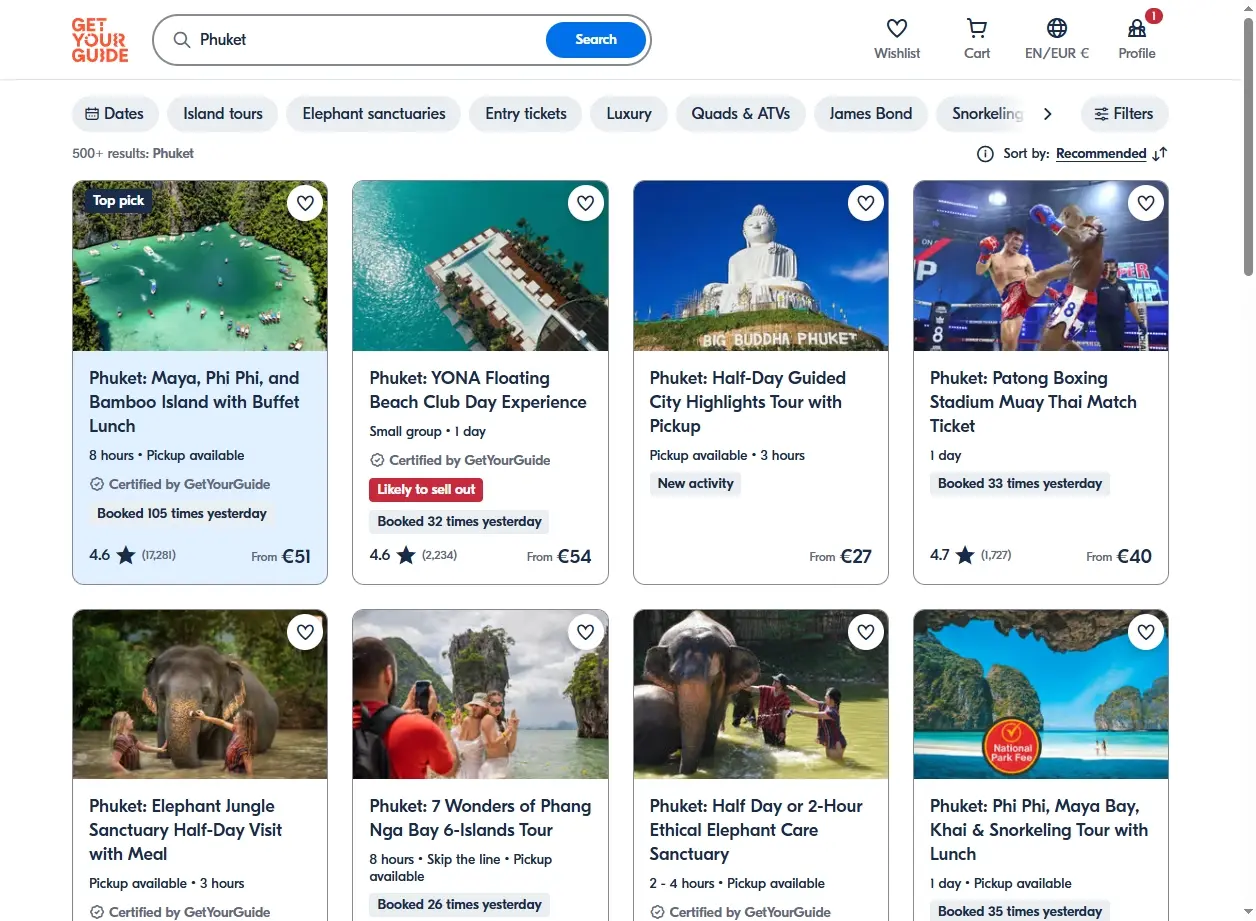This screenshot has height=921, width=1256.
Task: Select the Elephant sanctuaries filter chip
Action: point(374,114)
